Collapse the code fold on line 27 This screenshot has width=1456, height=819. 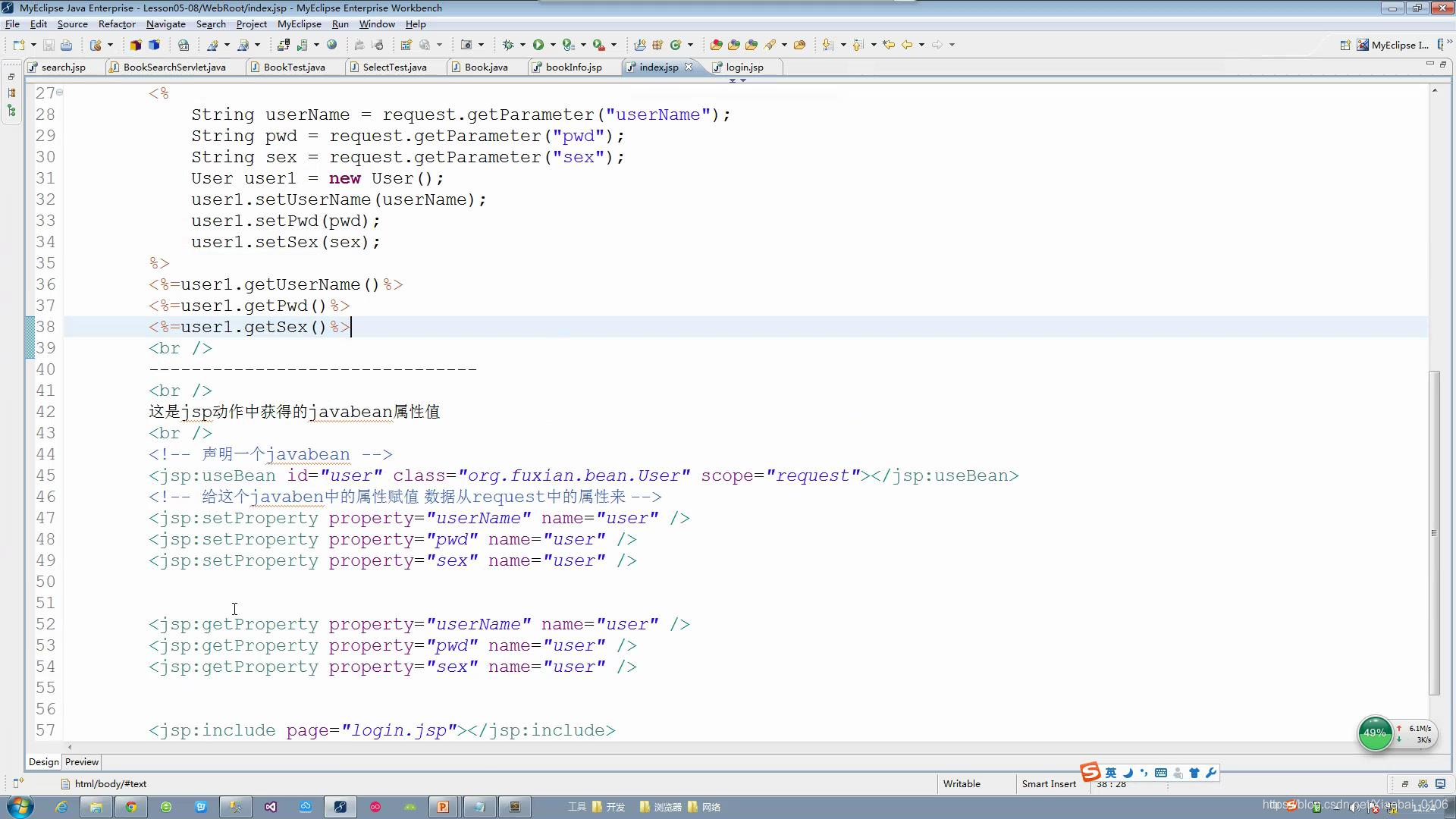pos(60,93)
